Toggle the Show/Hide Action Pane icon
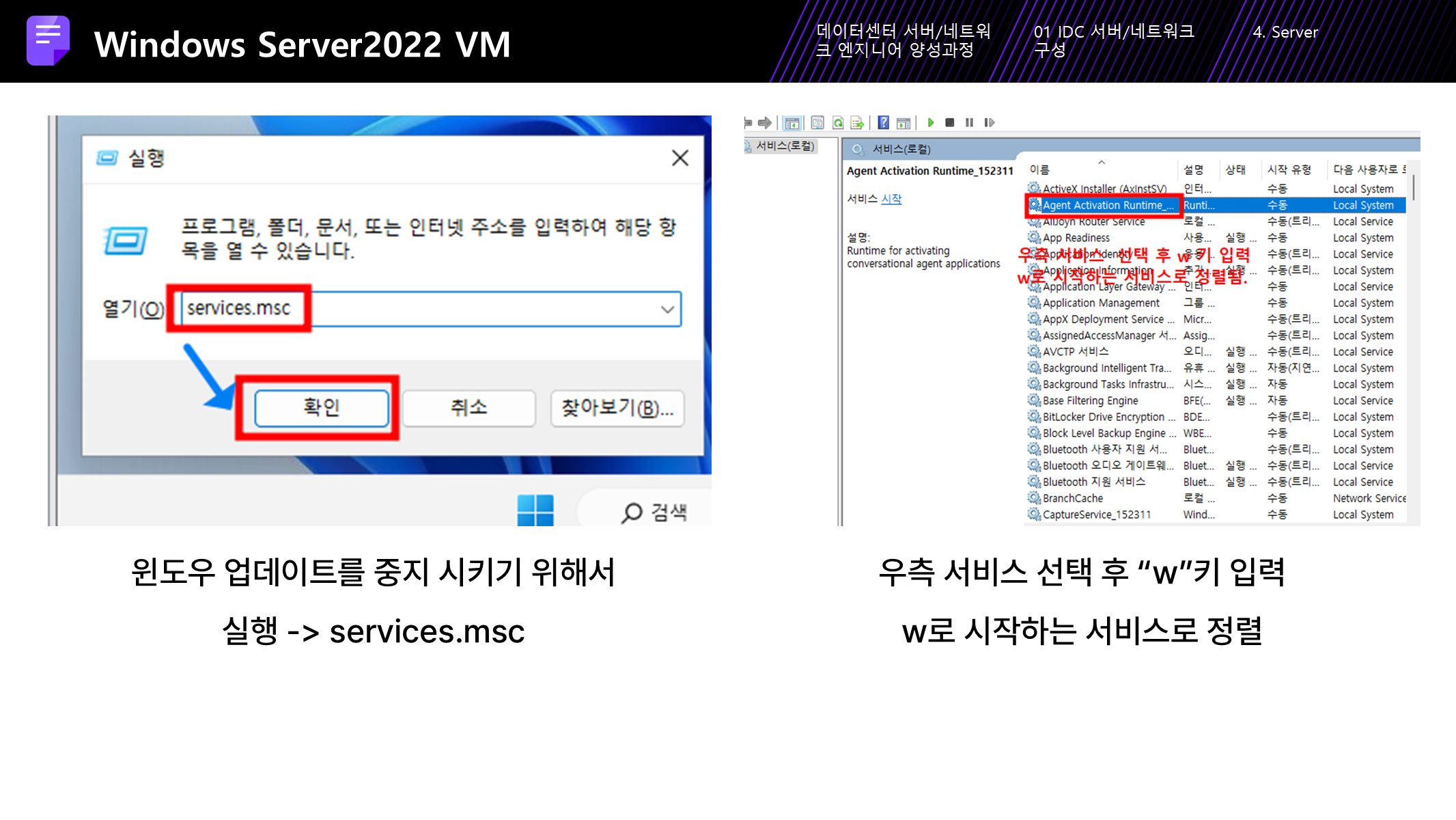This screenshot has width=1456, height=820. coord(904,123)
